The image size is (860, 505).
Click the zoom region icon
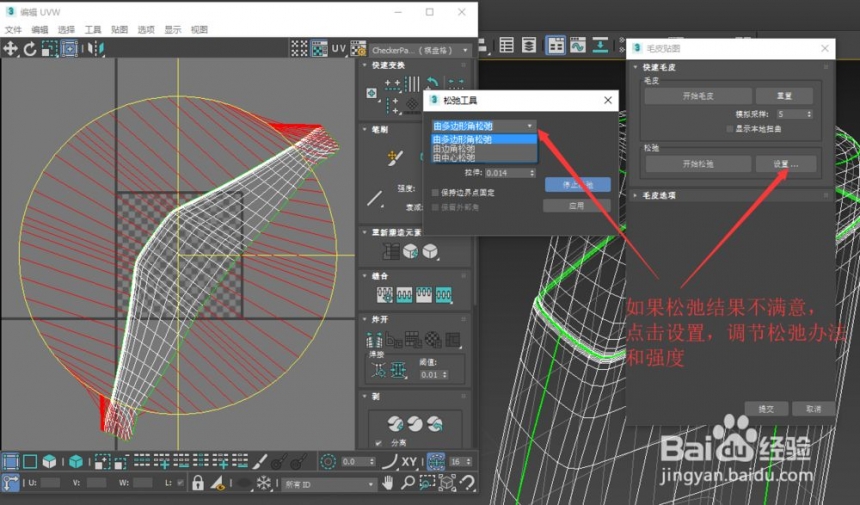(427, 483)
